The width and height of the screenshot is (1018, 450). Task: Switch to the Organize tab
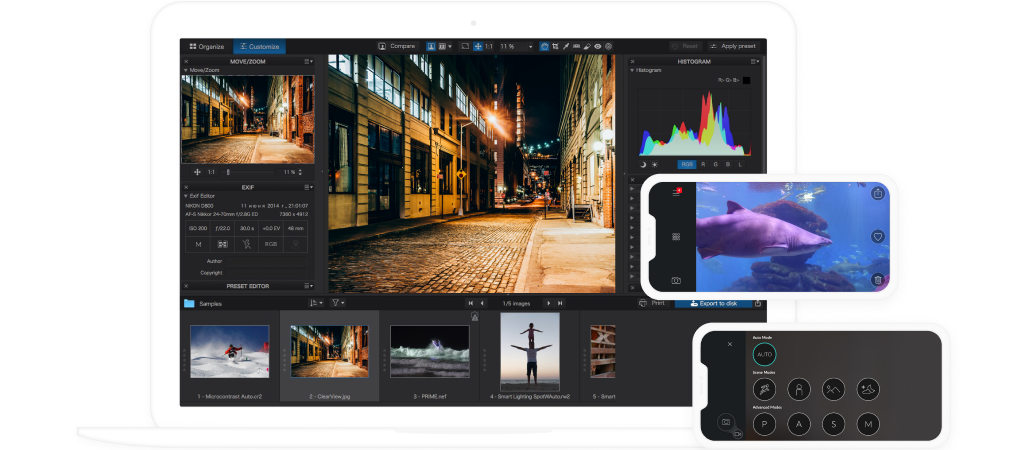coord(206,47)
